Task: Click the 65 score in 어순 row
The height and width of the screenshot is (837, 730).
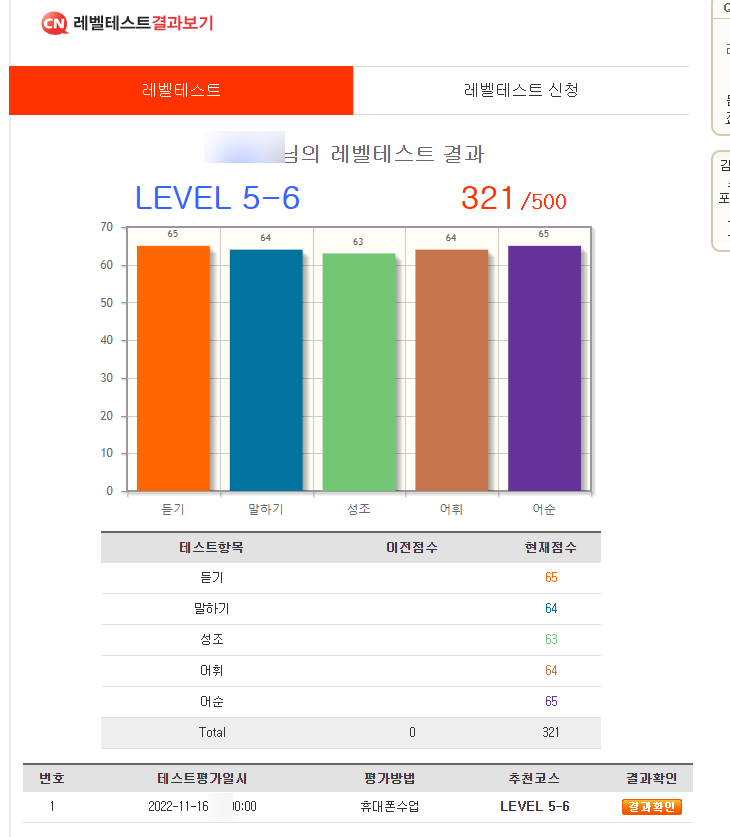Action: click(x=551, y=701)
